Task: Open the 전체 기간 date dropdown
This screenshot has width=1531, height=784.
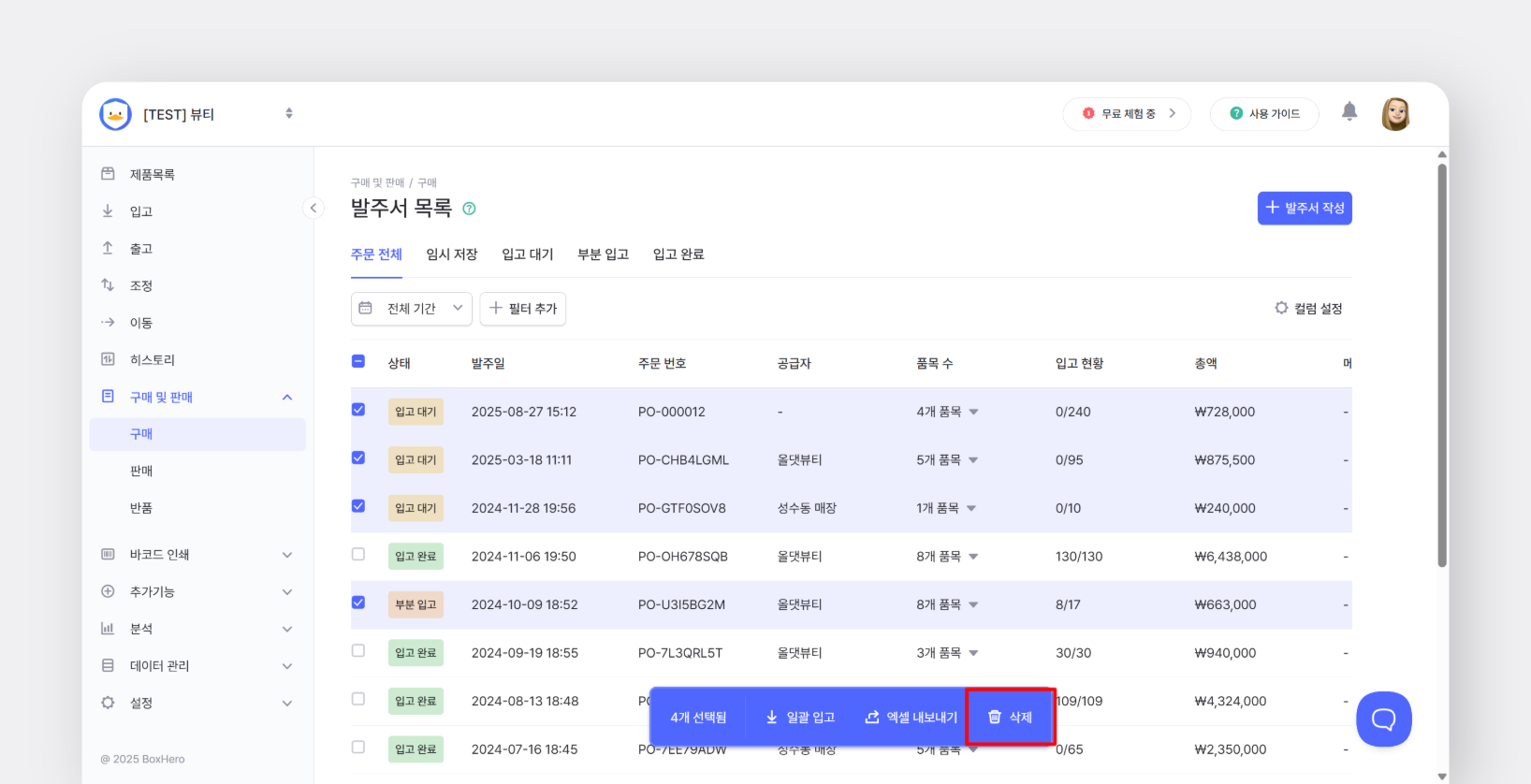Action: click(x=412, y=309)
